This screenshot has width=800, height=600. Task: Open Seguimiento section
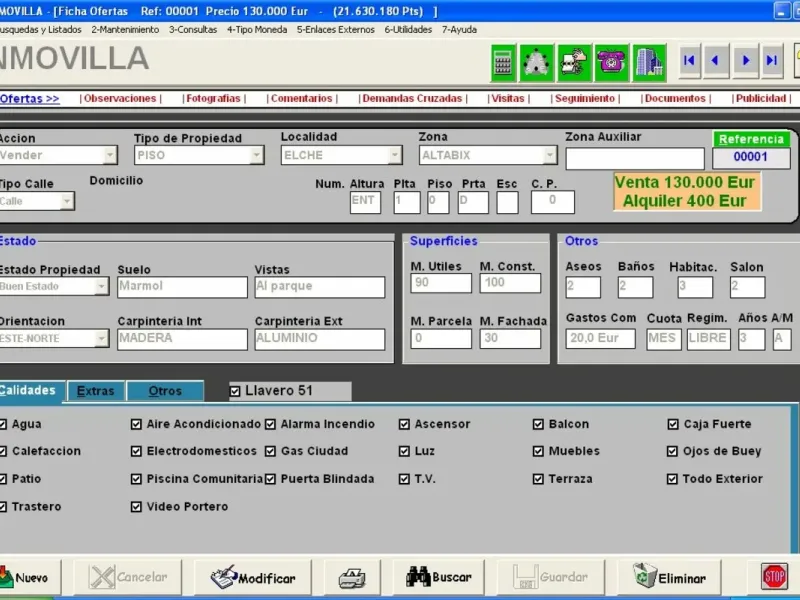[x=585, y=98]
